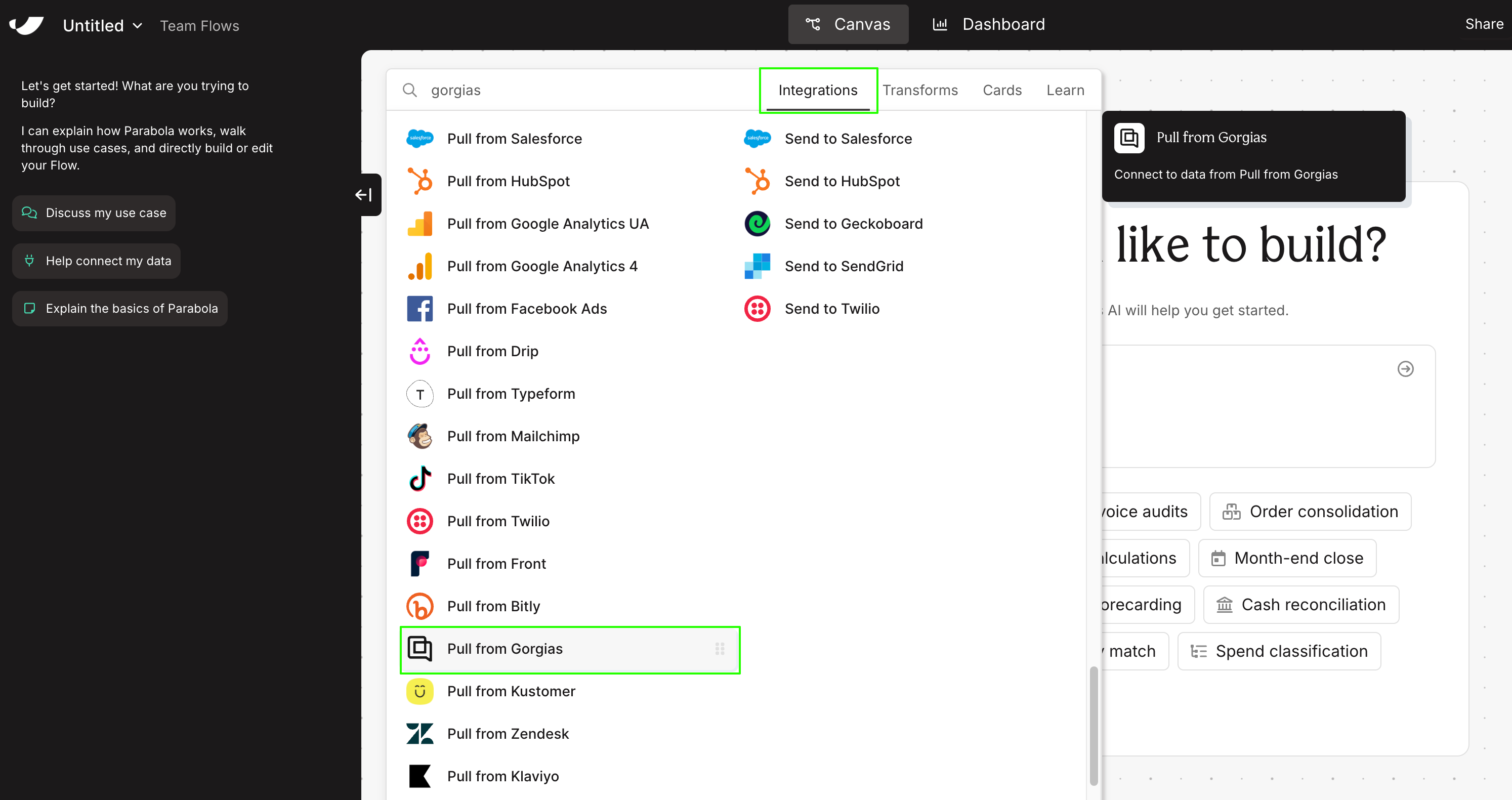Click Help connect my data button
Image resolution: width=1512 pixels, height=800 pixels.
click(96, 261)
